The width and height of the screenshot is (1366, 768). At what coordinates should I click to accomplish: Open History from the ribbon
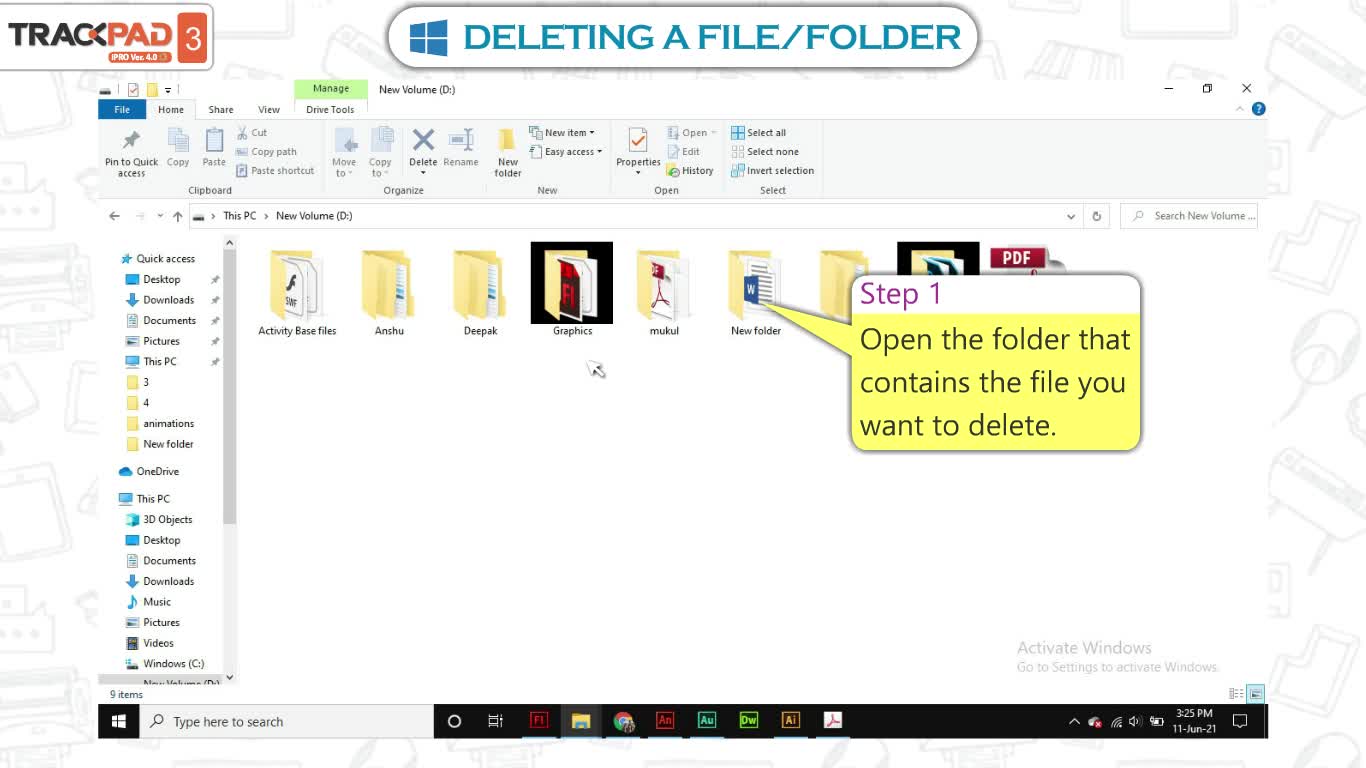point(691,171)
